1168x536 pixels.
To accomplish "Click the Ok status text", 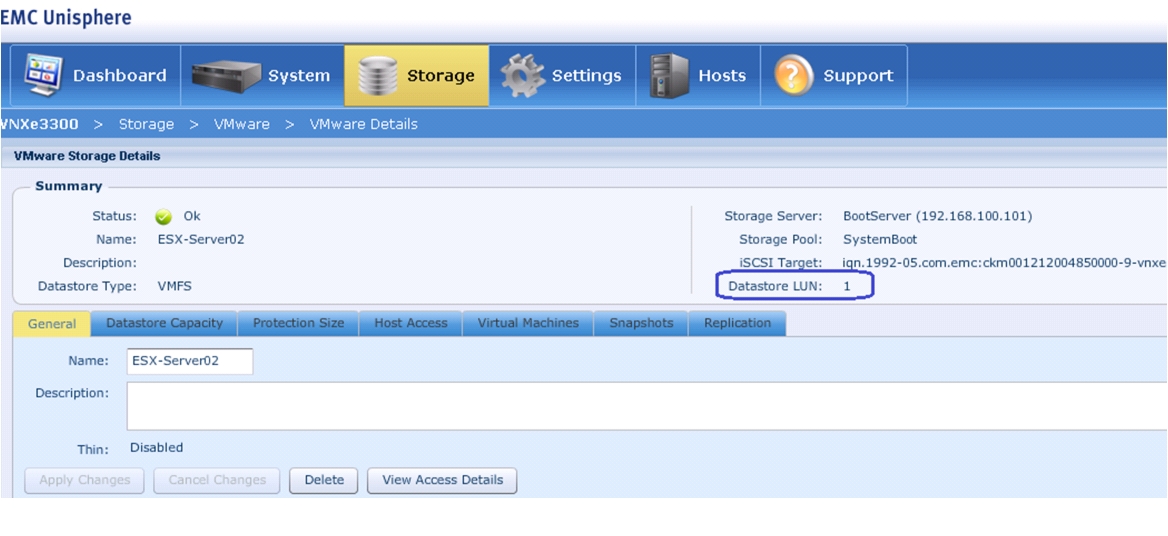I will tap(192, 217).
